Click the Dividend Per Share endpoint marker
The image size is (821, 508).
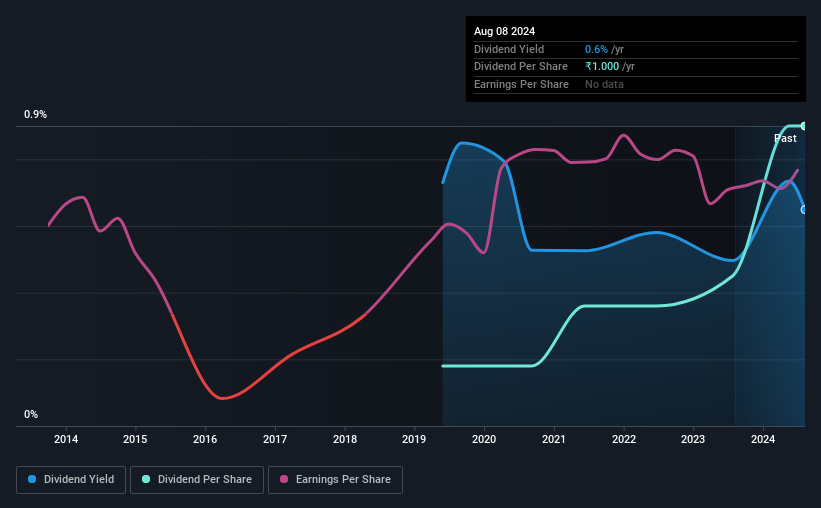click(804, 126)
